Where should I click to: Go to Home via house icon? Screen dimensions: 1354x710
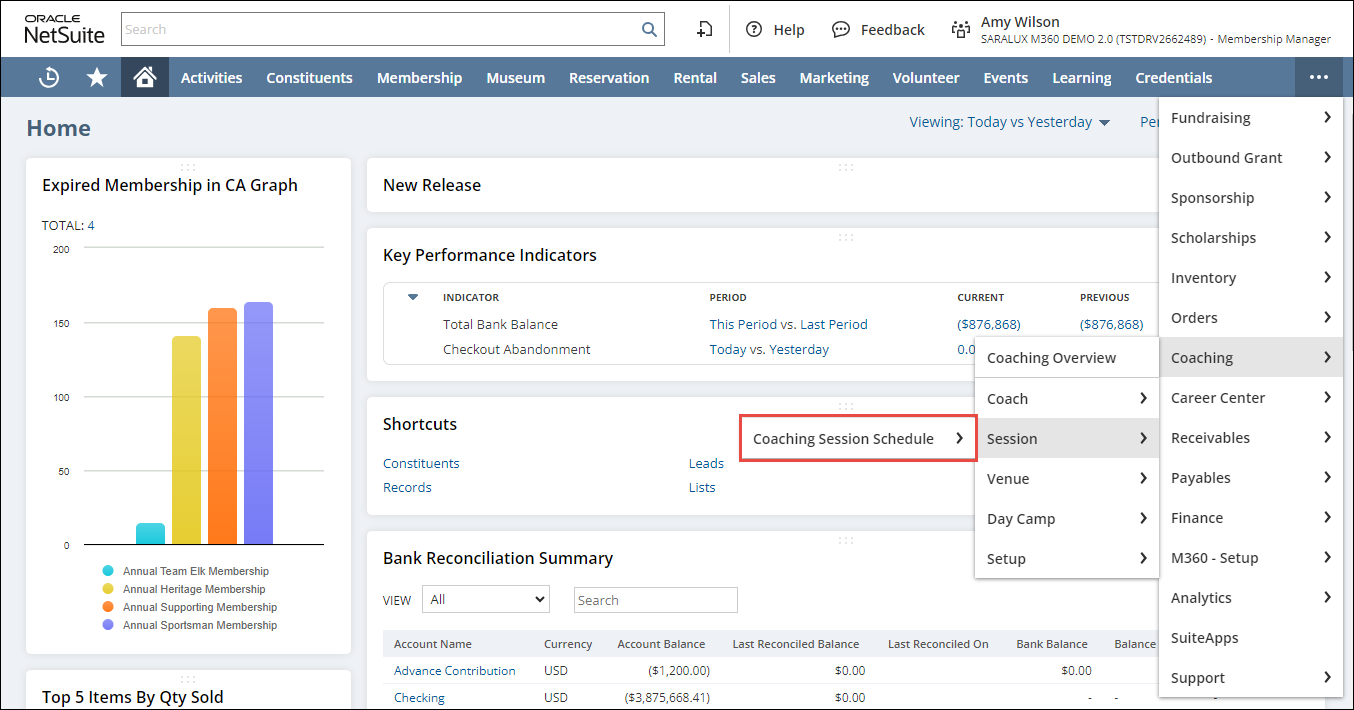click(x=145, y=78)
